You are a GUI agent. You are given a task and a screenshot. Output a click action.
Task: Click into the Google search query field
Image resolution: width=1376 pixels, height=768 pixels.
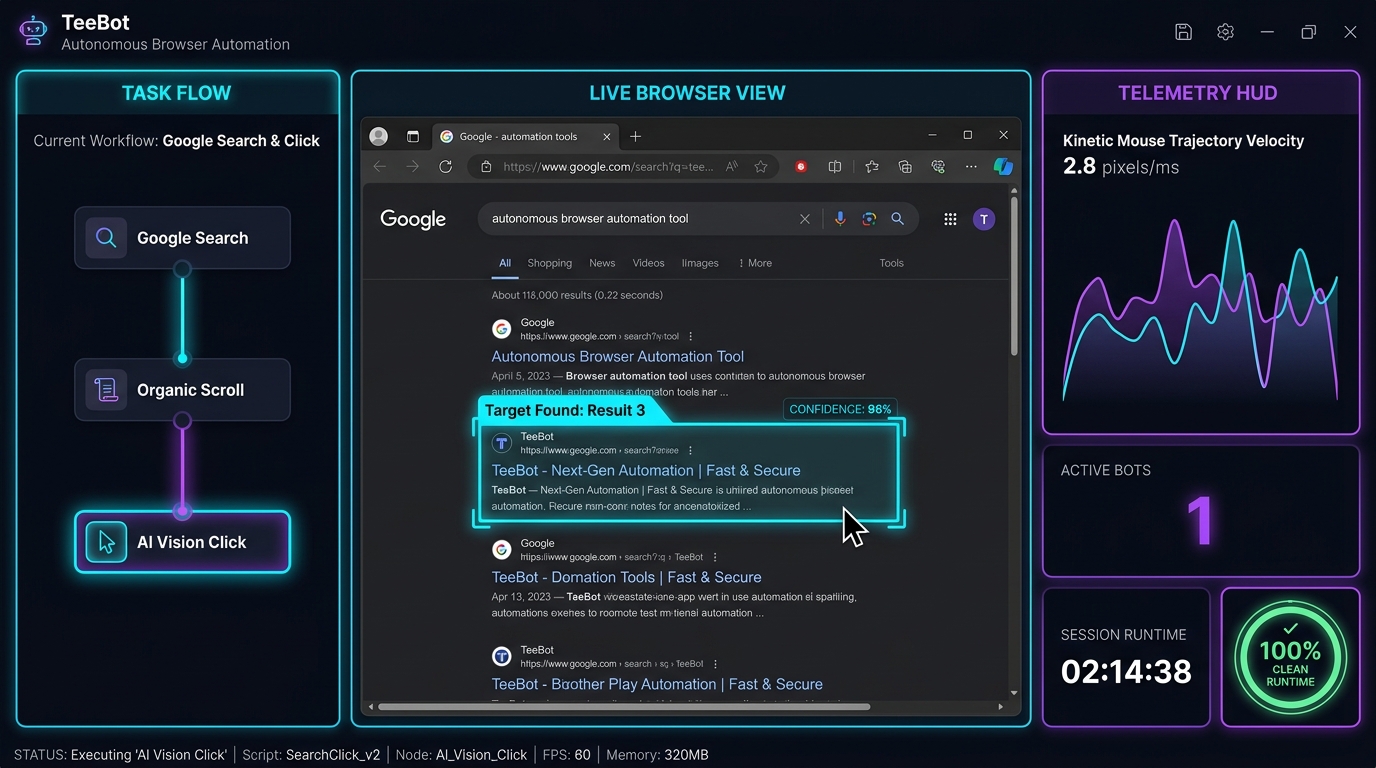pyautogui.click(x=640, y=219)
